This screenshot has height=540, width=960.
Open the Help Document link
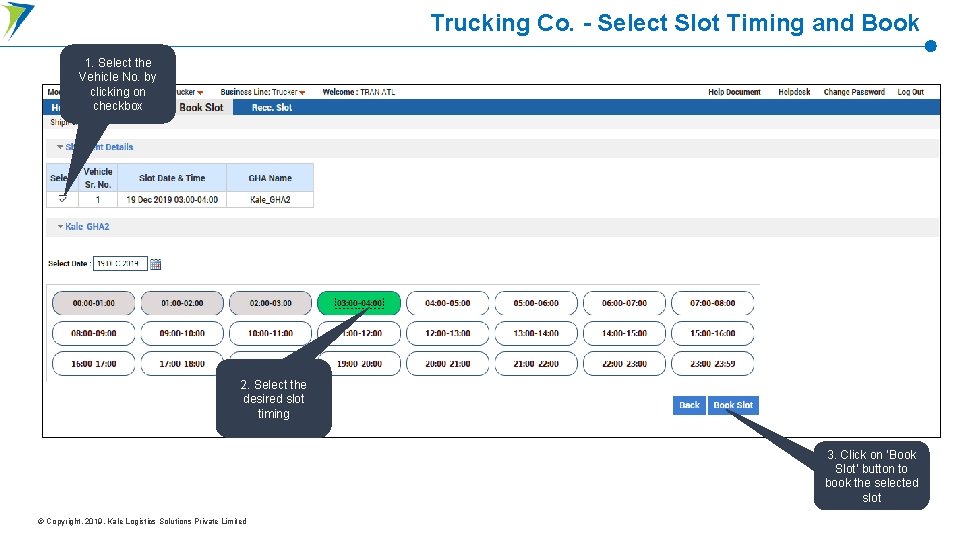click(734, 92)
